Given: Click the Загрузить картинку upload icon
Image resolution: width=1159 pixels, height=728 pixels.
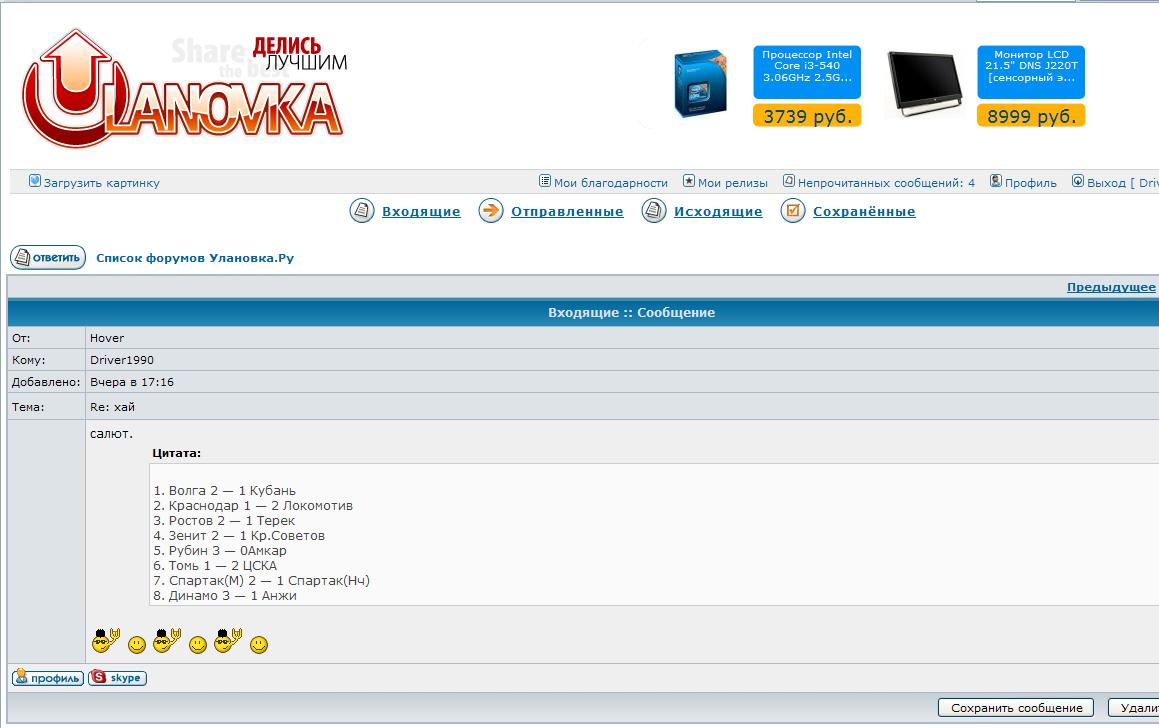Looking at the screenshot, I should [x=33, y=182].
